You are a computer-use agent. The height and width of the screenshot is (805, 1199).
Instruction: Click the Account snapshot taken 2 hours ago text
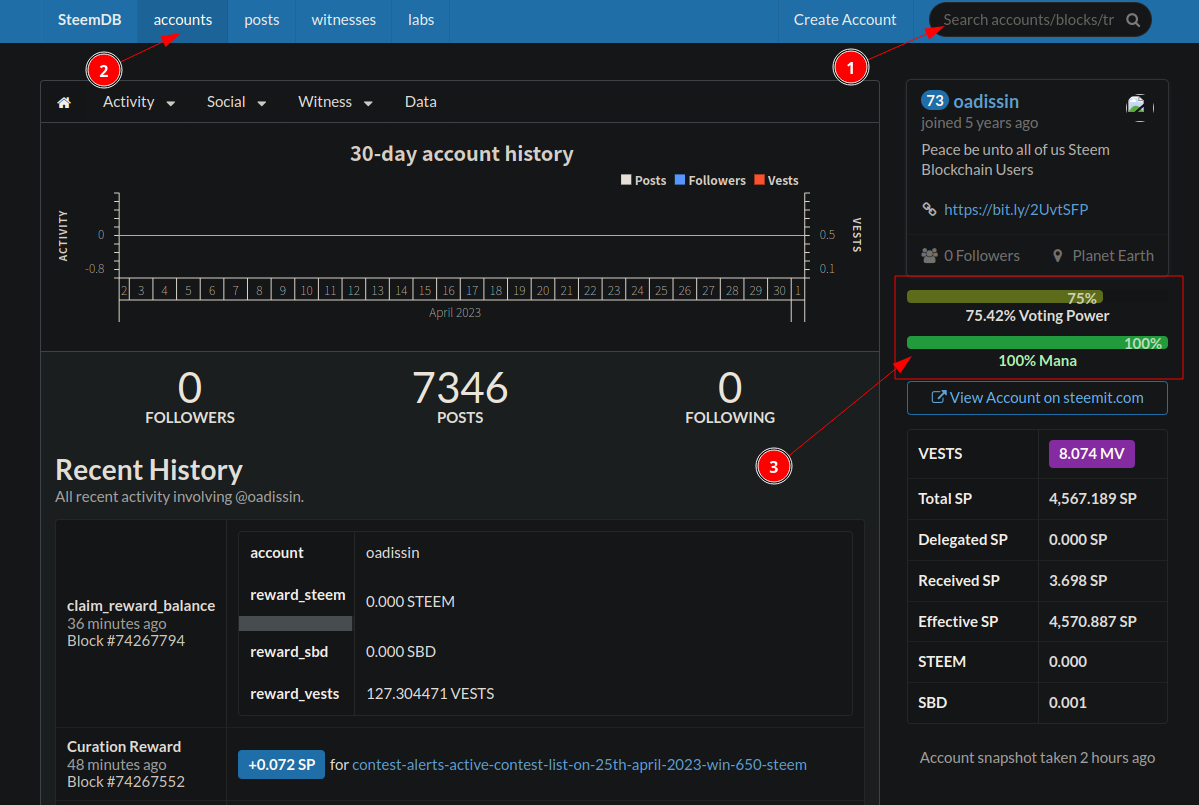[1037, 758]
